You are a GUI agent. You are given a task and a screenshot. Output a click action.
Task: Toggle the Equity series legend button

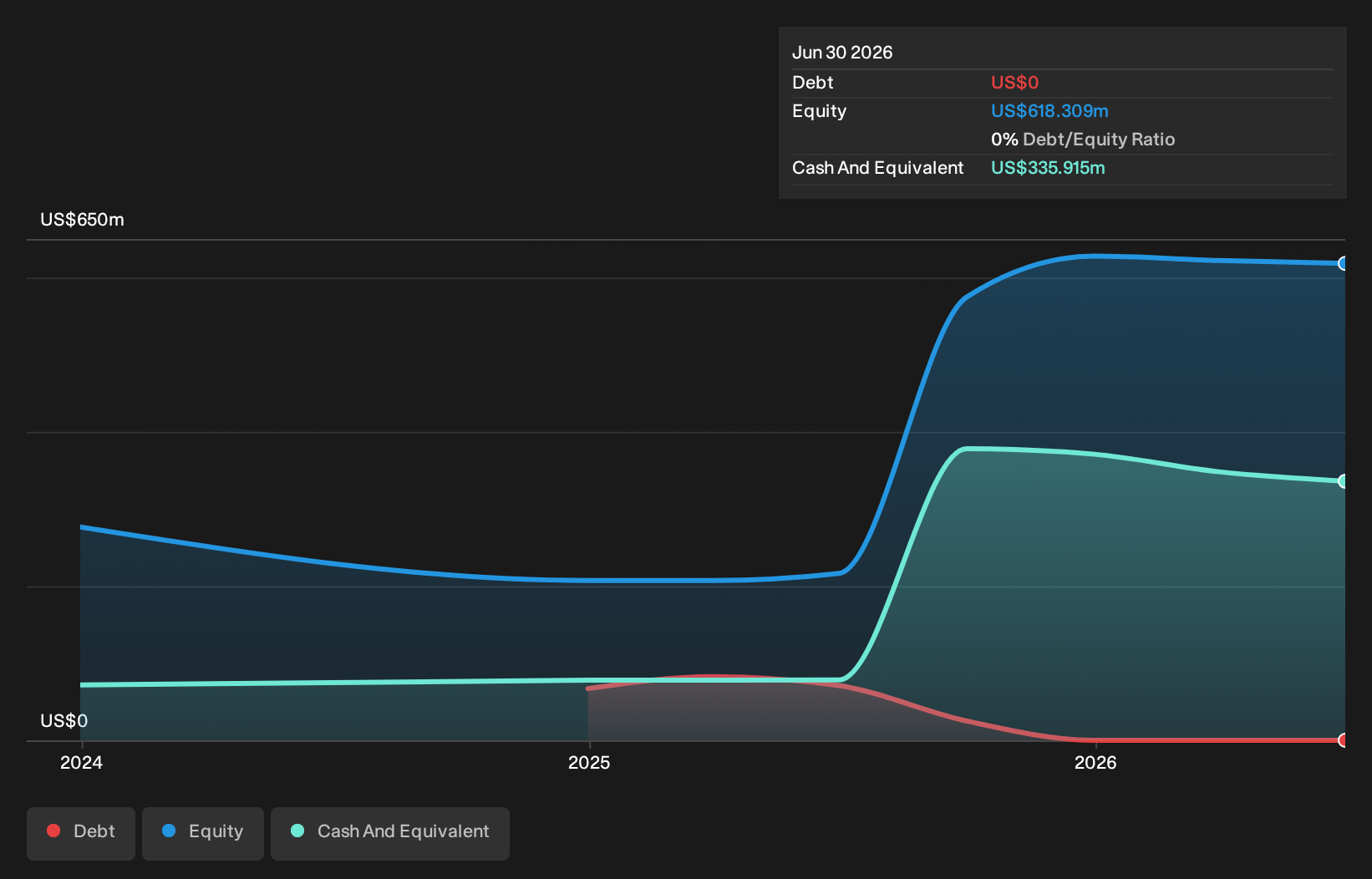click(x=203, y=833)
